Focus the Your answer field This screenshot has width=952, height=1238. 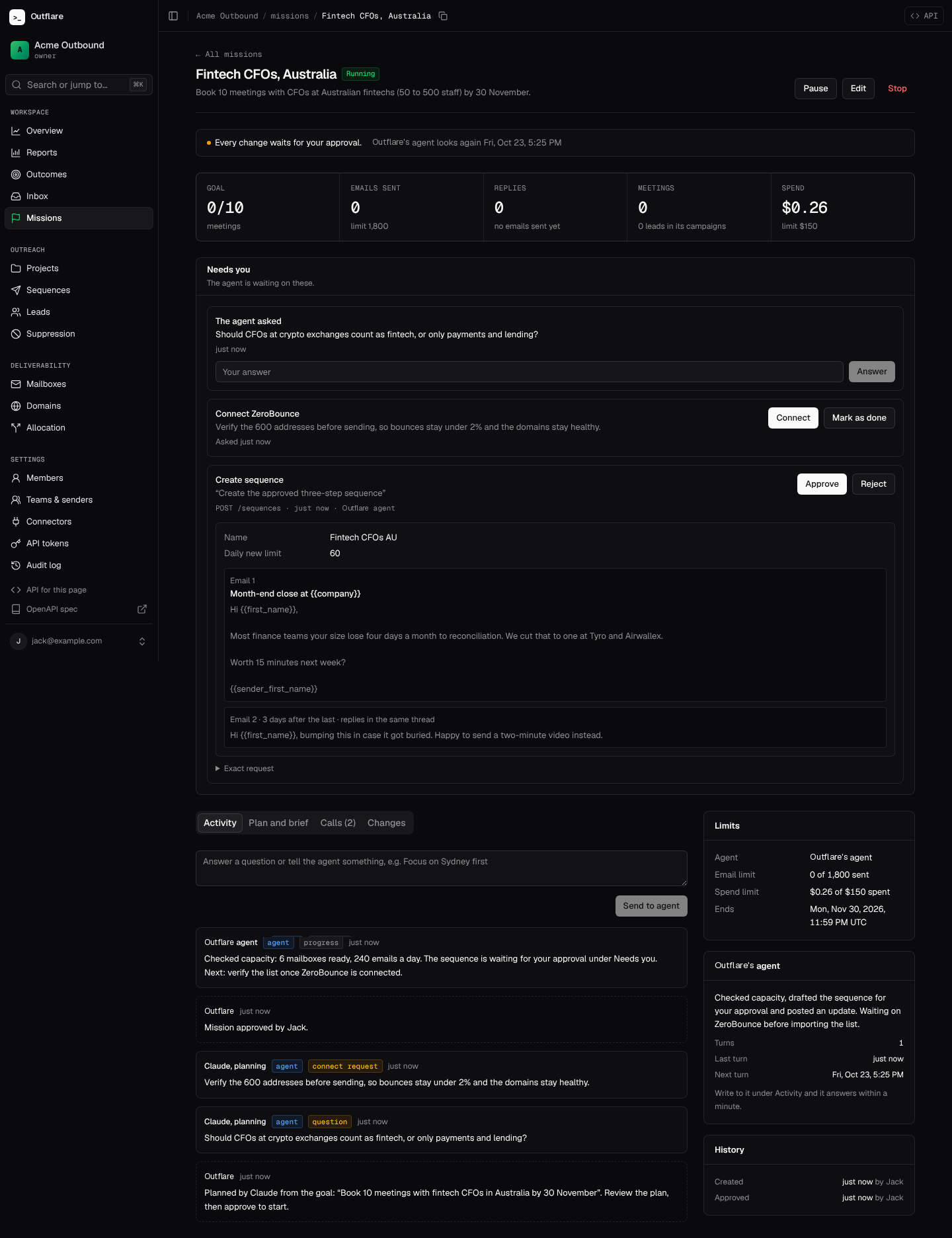pos(530,372)
